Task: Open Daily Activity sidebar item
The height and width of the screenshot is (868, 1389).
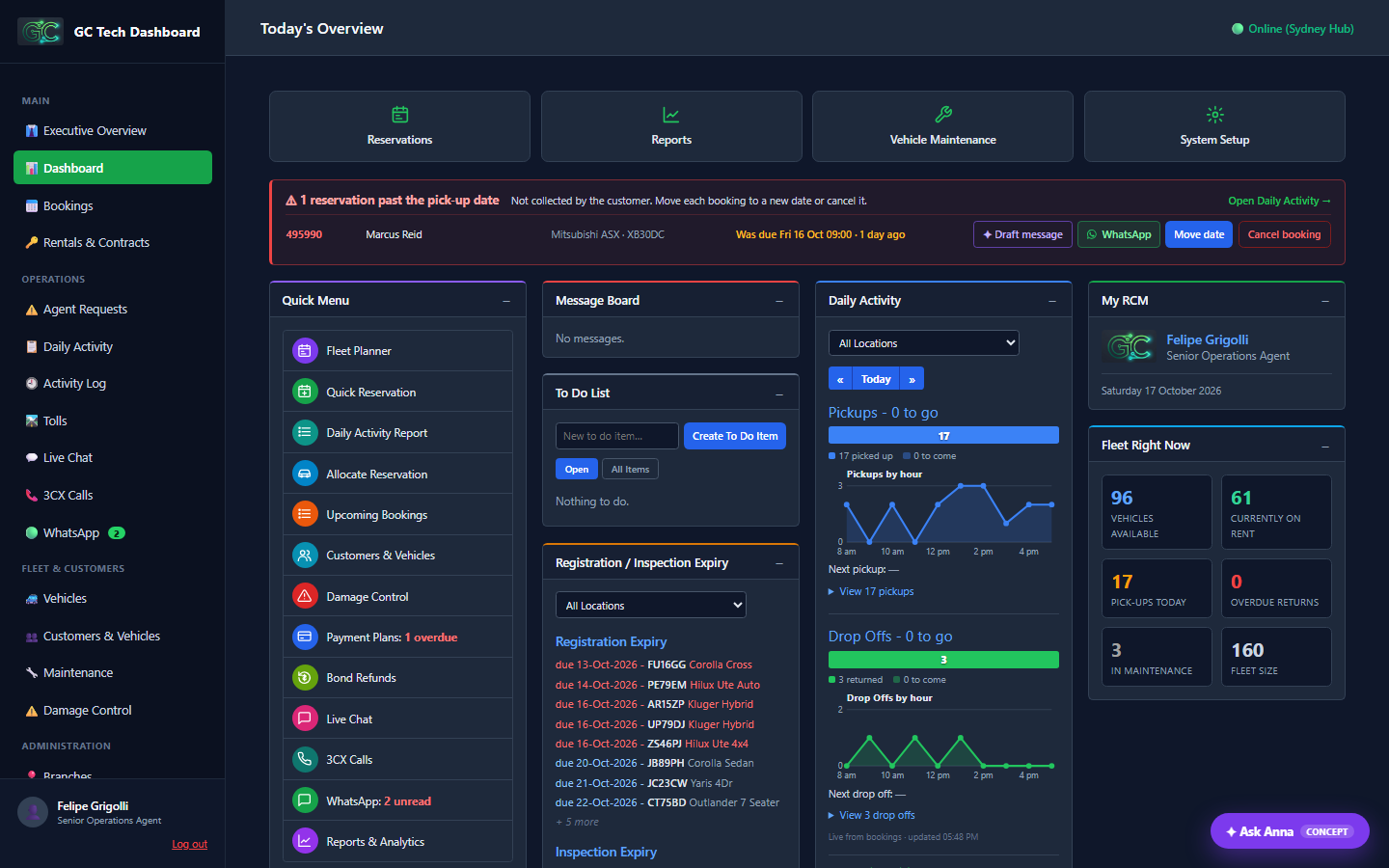Action: (113, 347)
